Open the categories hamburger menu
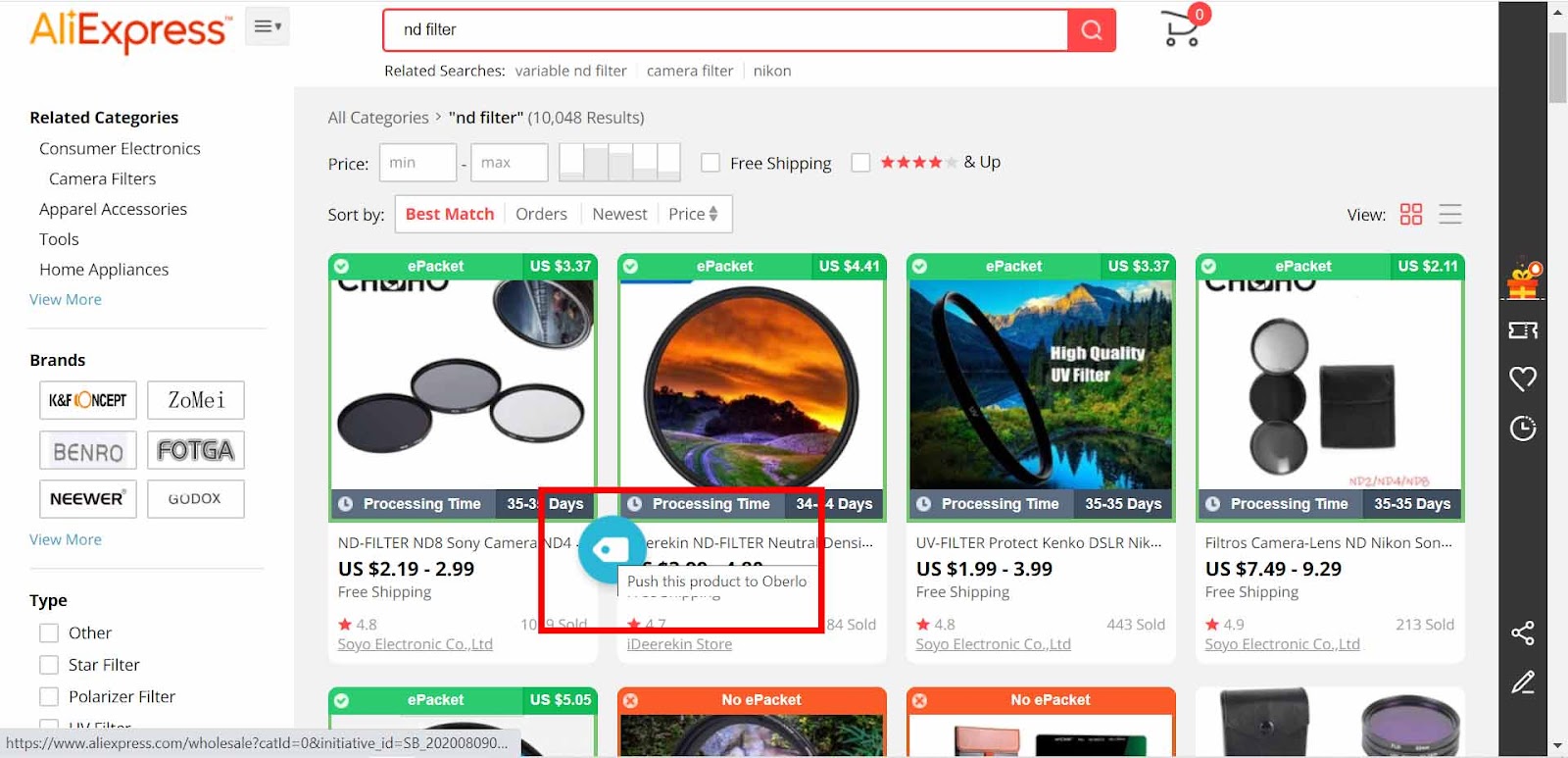The height and width of the screenshot is (758, 1568). 267,26
